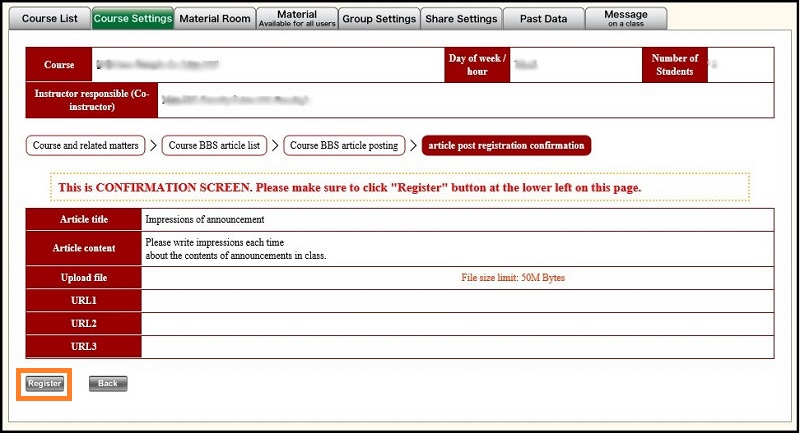This screenshot has height=433, width=800.
Task: Click the empty URL1 field row
Action: 457,301
